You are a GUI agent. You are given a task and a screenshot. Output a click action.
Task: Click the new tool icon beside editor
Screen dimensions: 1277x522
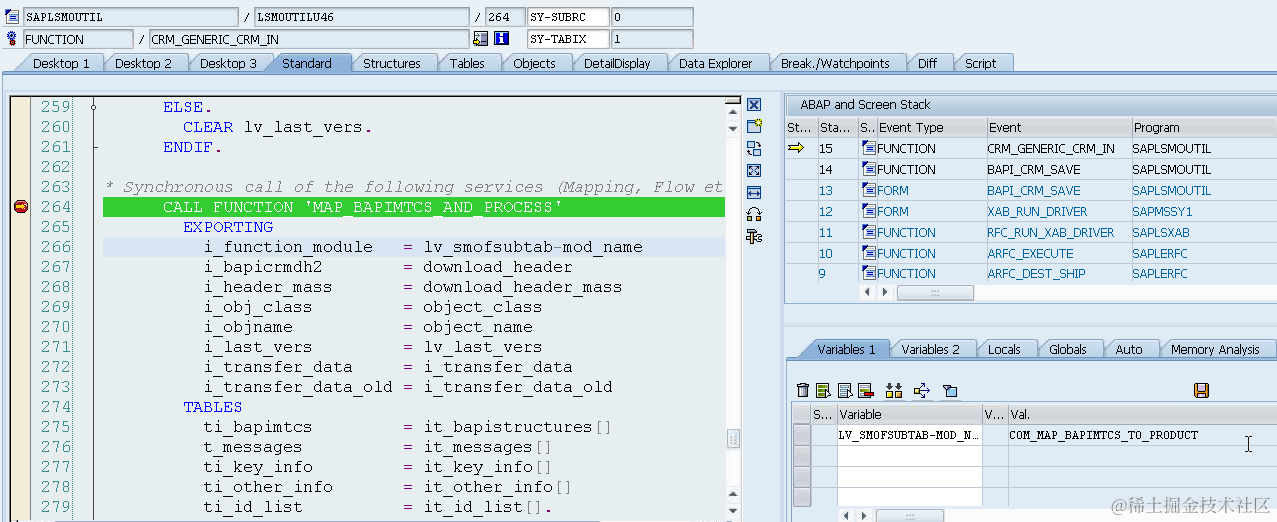coord(754,126)
